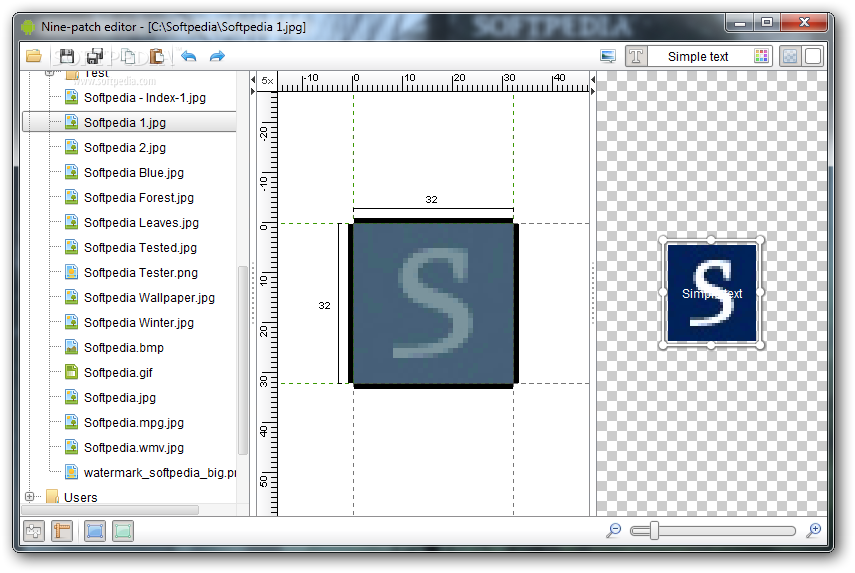
Task: Select Softpedia.wmv.jpg file
Action: point(134,448)
